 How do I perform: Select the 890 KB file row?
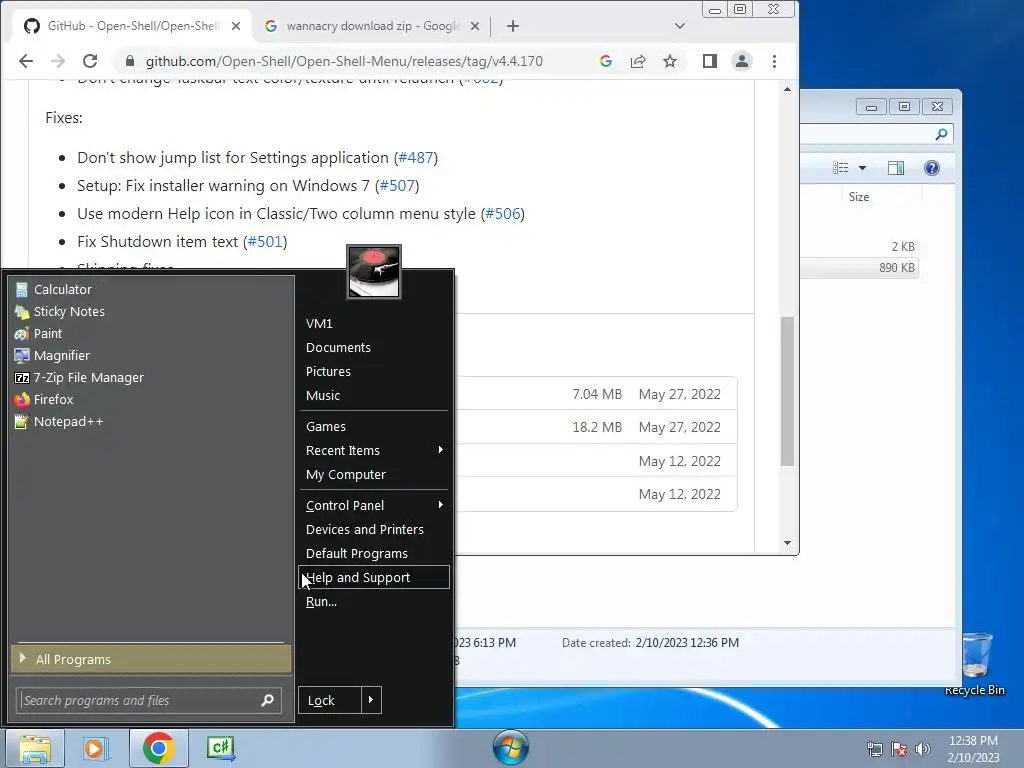click(x=859, y=268)
